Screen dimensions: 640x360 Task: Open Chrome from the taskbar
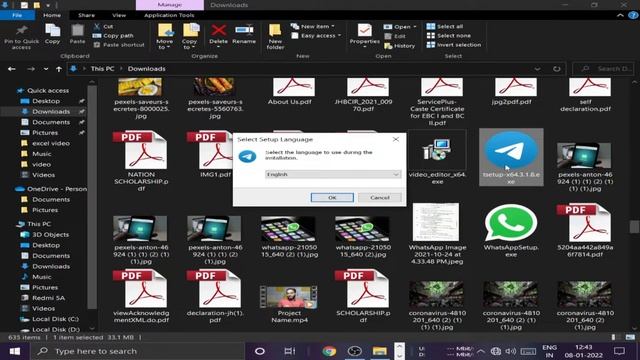[x=329, y=351]
